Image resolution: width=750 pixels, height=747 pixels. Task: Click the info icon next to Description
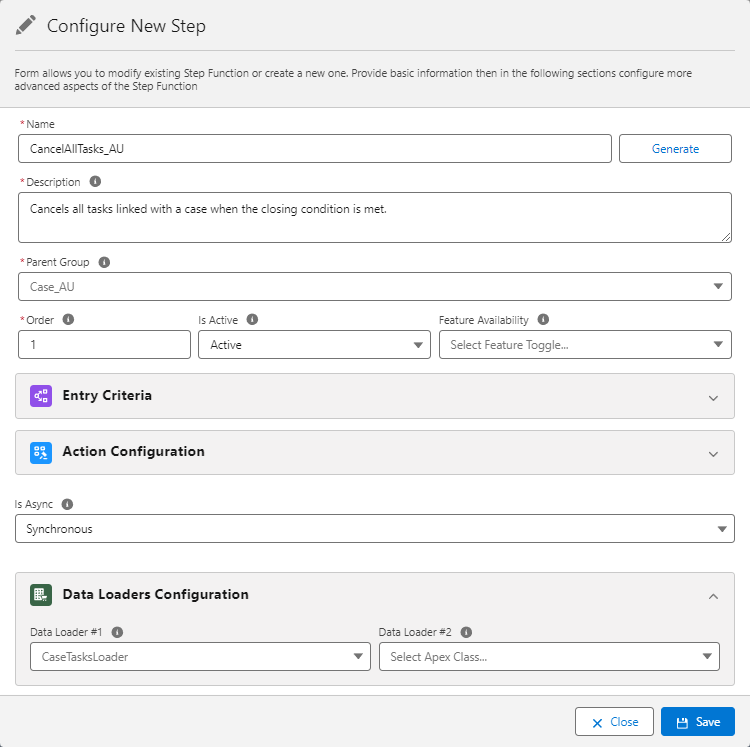tap(95, 181)
